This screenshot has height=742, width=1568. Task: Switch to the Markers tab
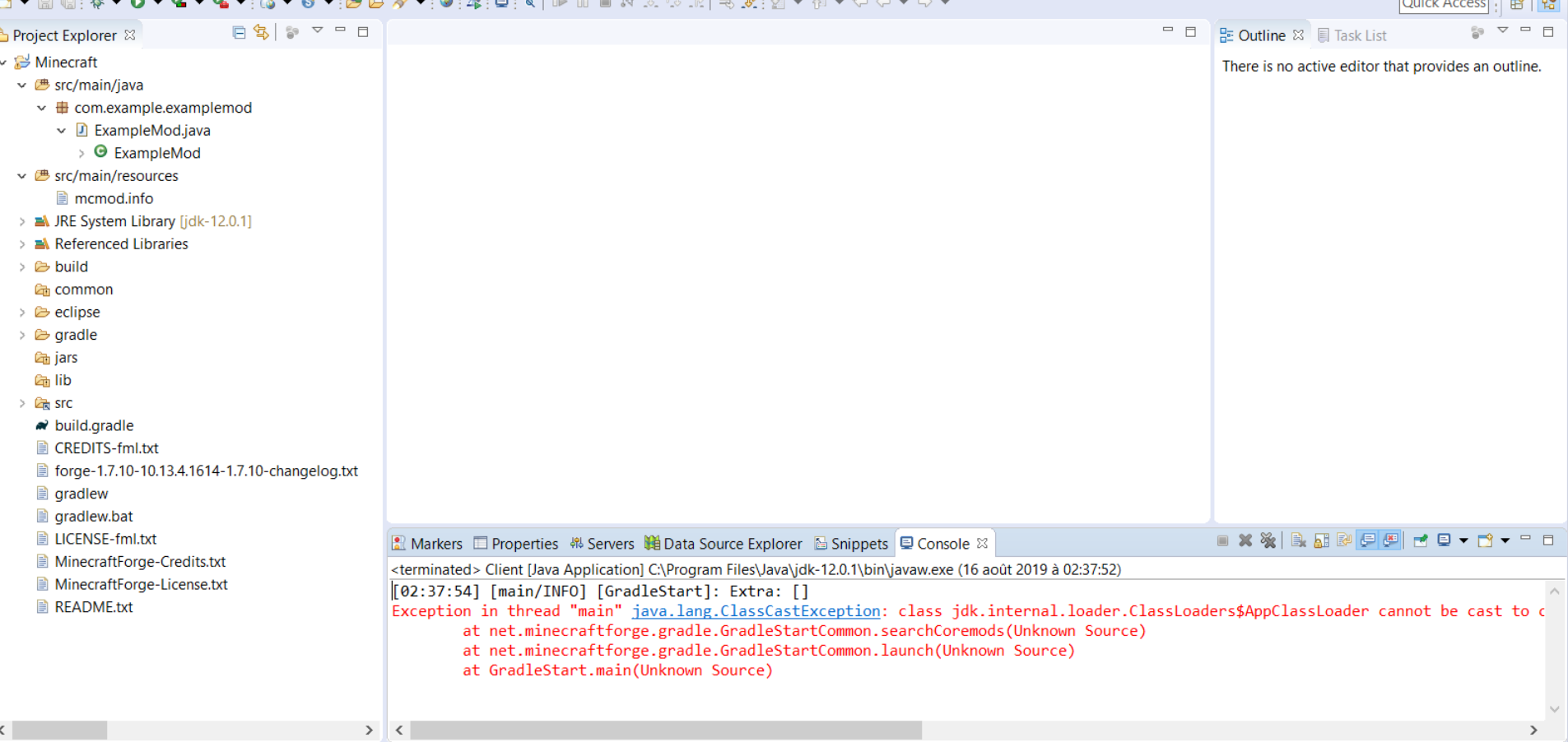tap(427, 544)
